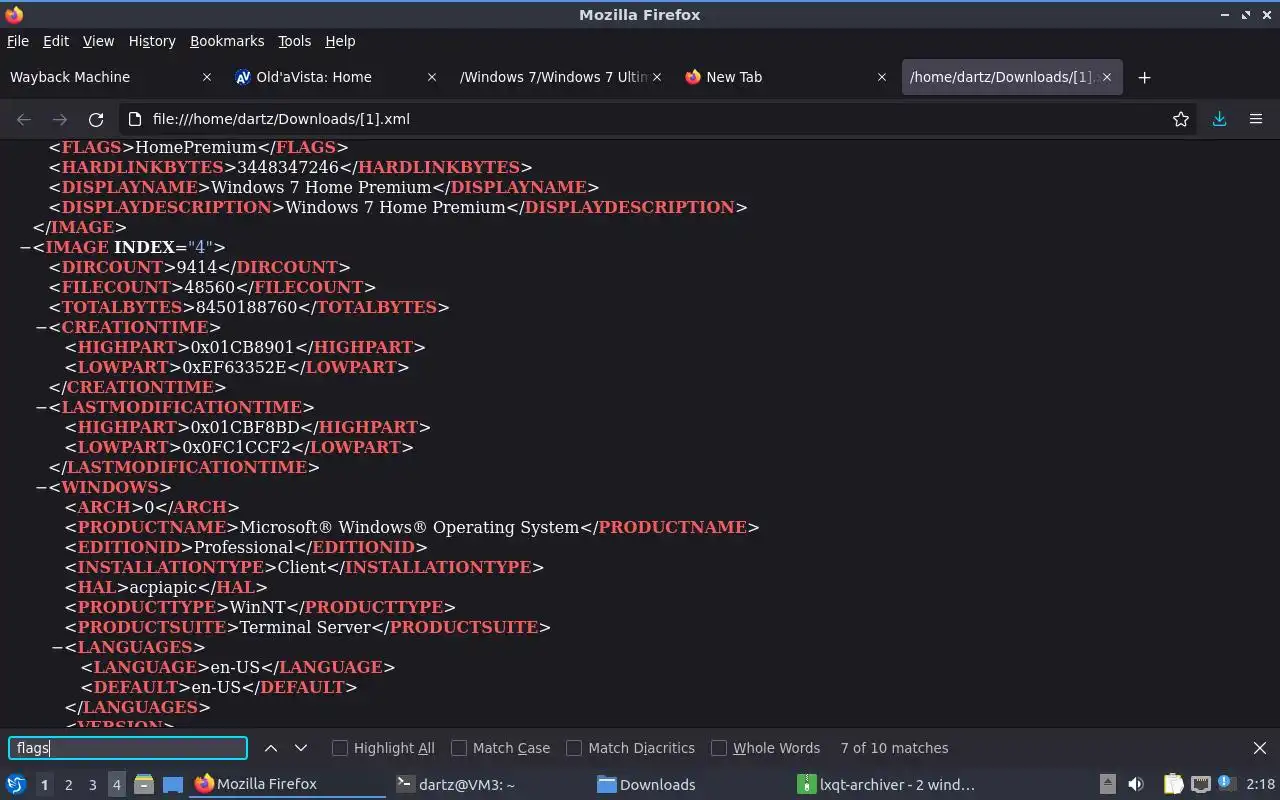Screen dimensions: 1280x800
Task: Open the Edit menu
Action: (56, 41)
